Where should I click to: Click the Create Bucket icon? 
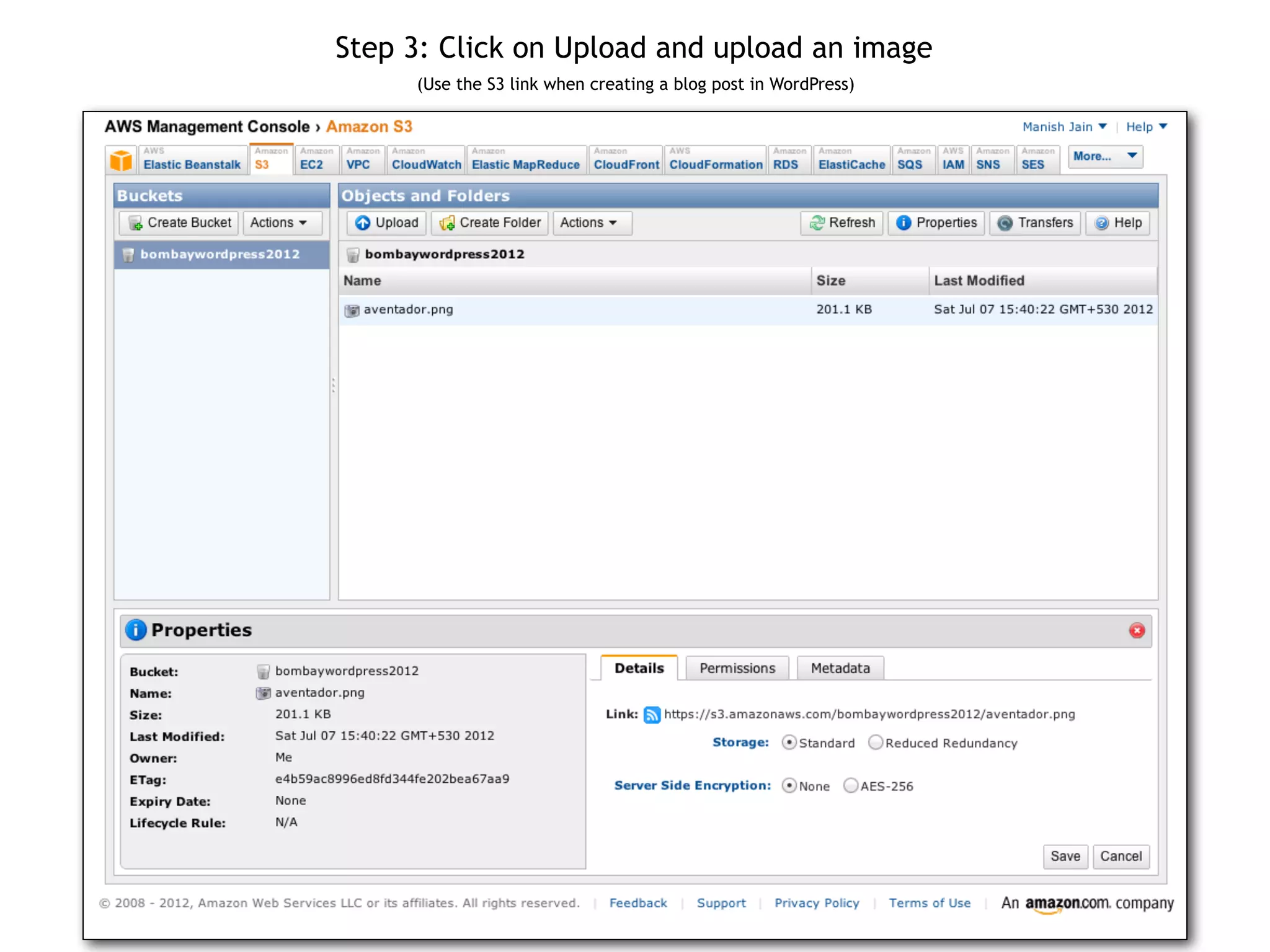coord(135,223)
